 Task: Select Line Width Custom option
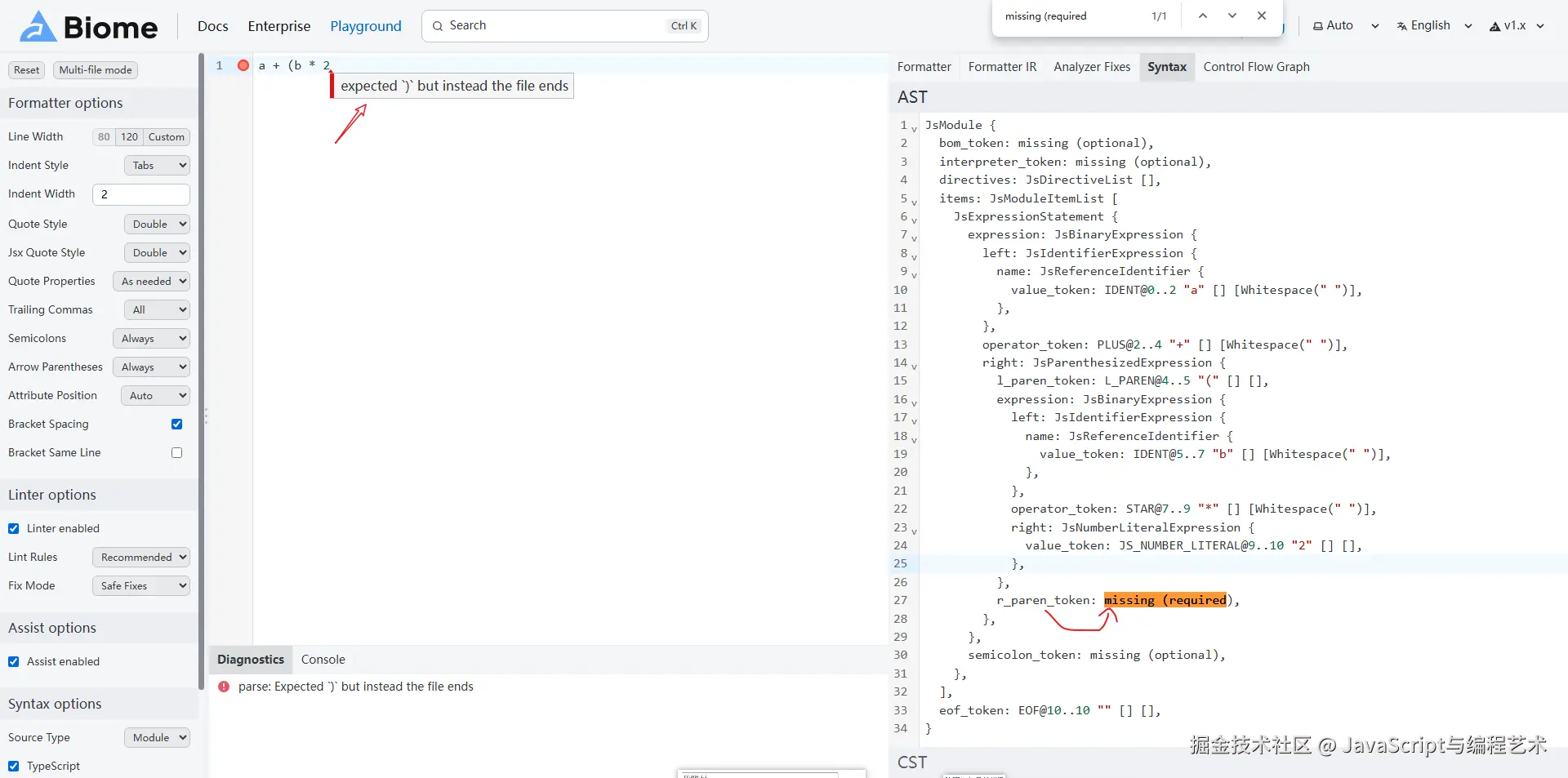pos(167,137)
